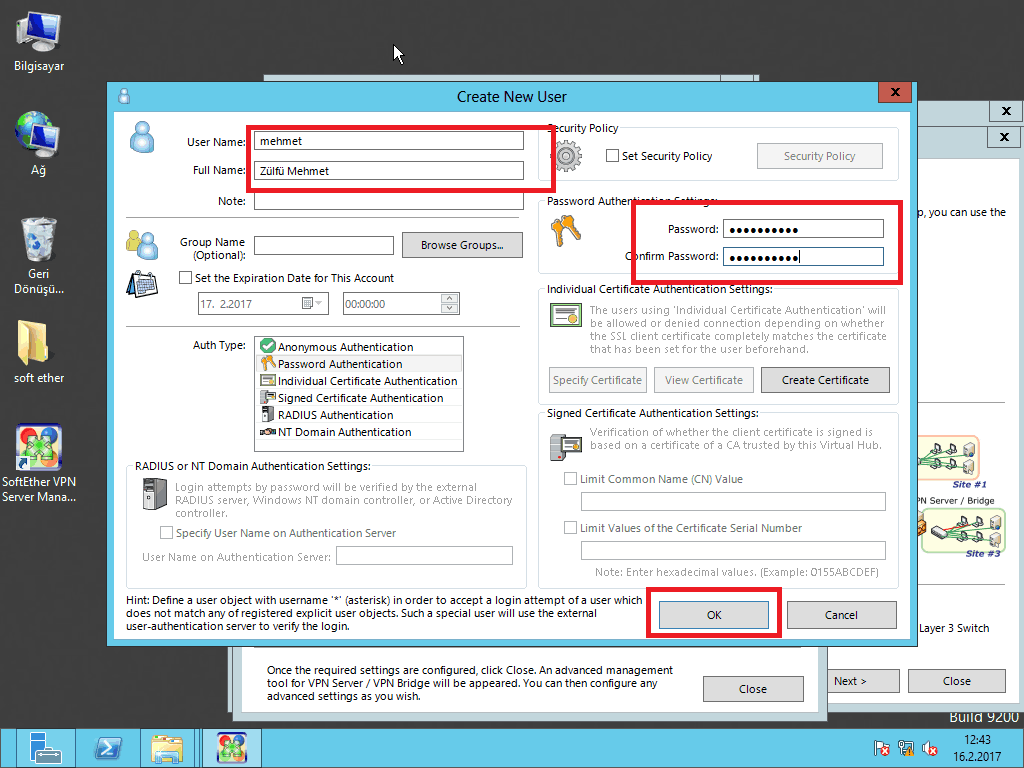This screenshot has height=768, width=1024.
Task: Enable the Set Security Policy checkbox
Action: pos(614,156)
